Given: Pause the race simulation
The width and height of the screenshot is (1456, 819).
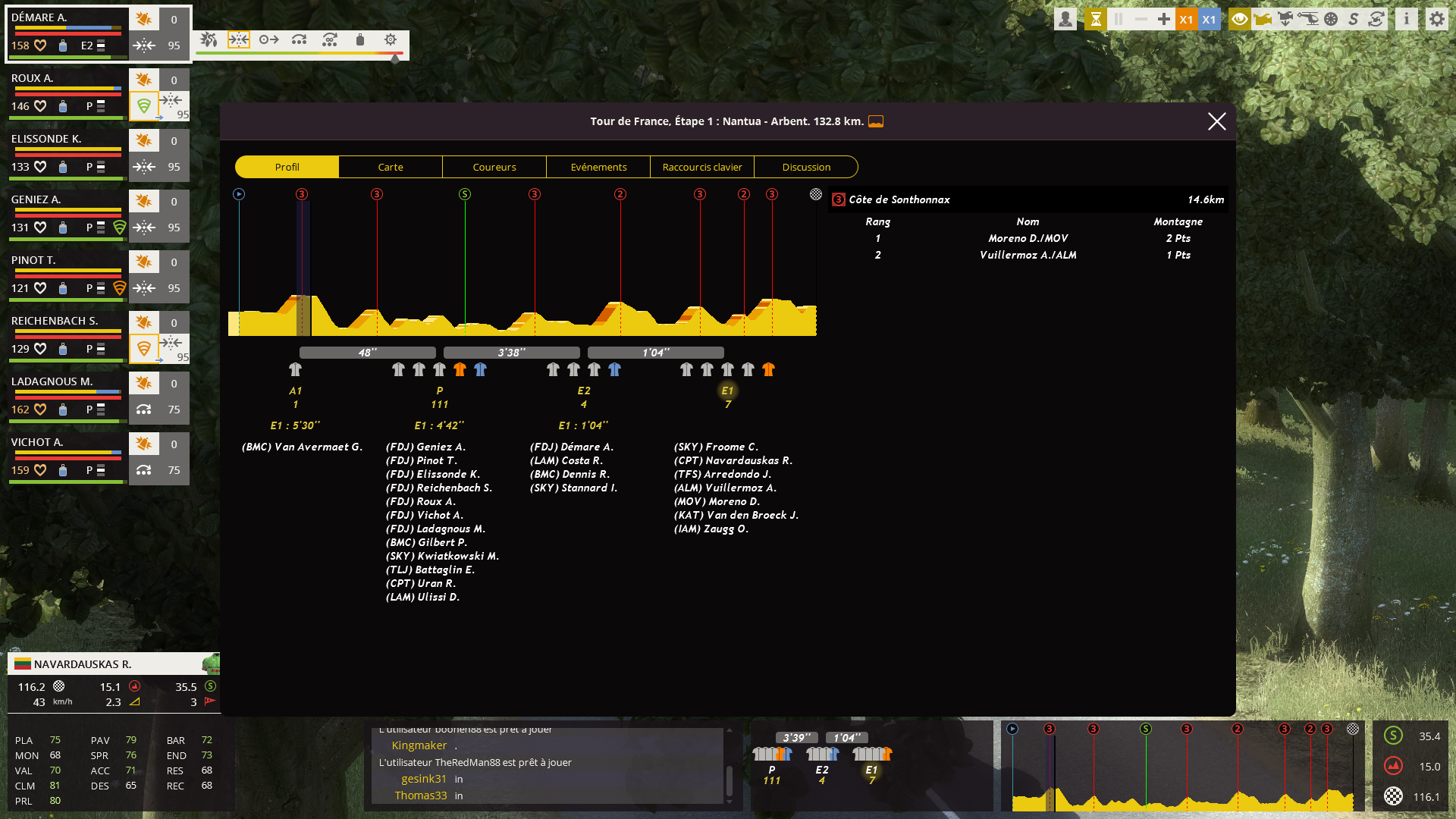Looking at the screenshot, I should 1118,19.
